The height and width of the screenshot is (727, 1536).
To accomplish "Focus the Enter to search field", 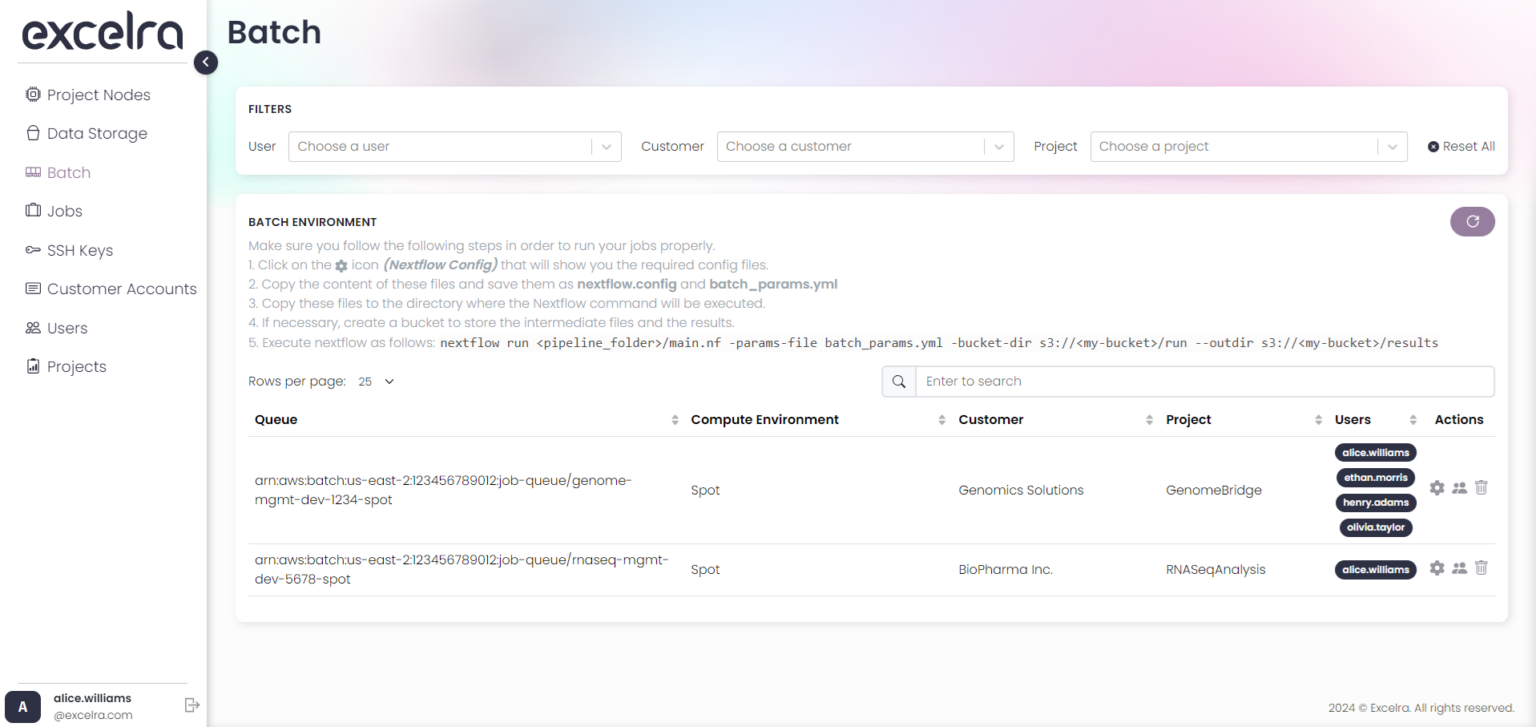I will tap(1204, 381).
